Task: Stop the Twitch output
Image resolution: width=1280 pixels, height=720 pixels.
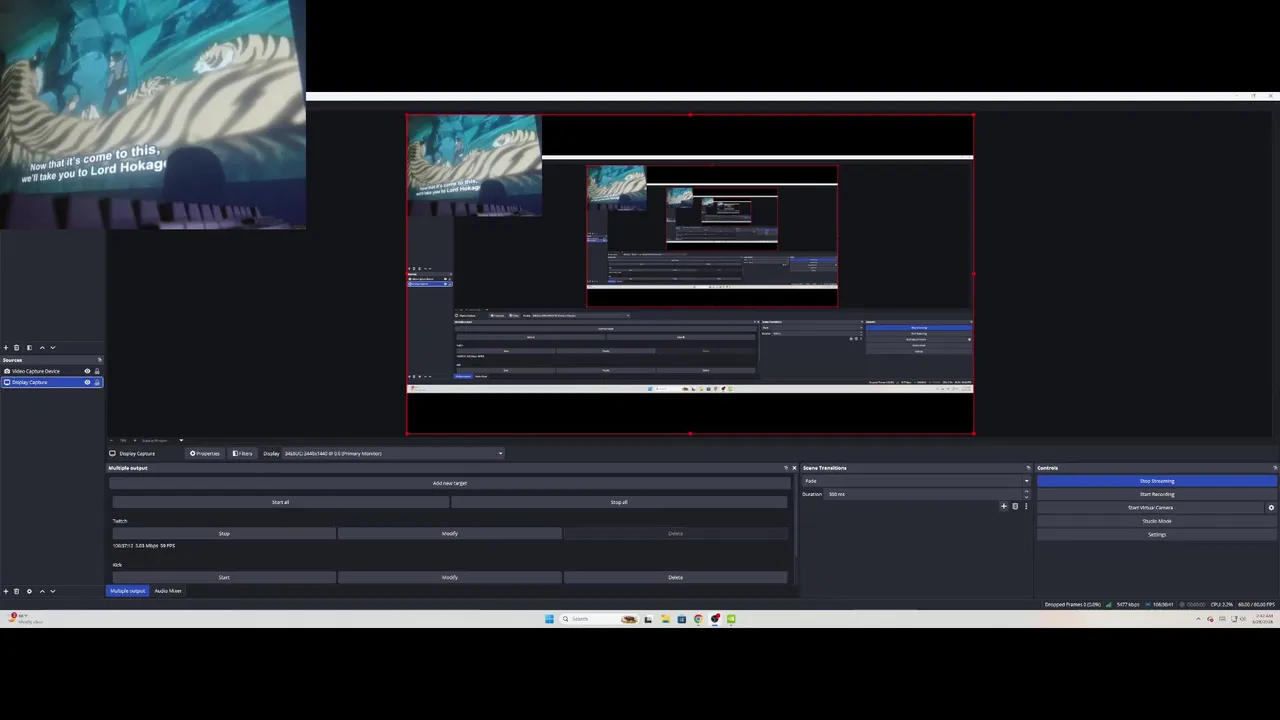Action: (224, 533)
